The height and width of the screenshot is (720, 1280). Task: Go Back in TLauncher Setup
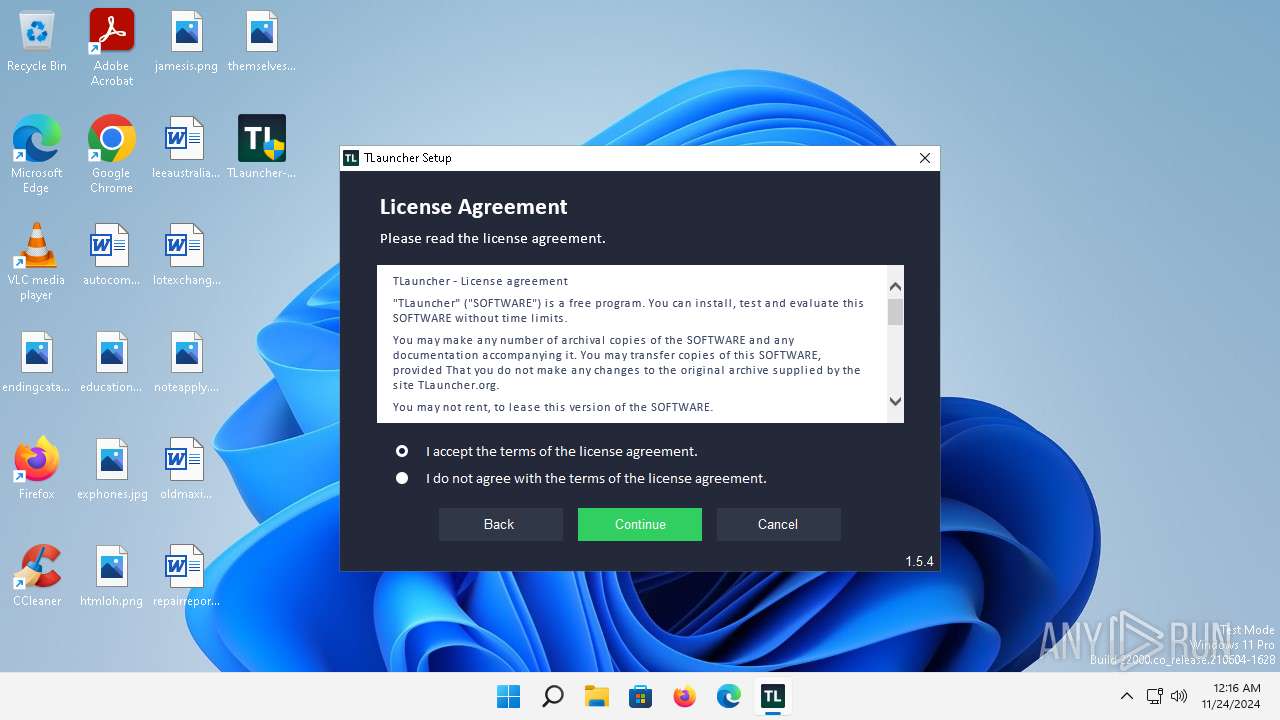pyautogui.click(x=500, y=524)
